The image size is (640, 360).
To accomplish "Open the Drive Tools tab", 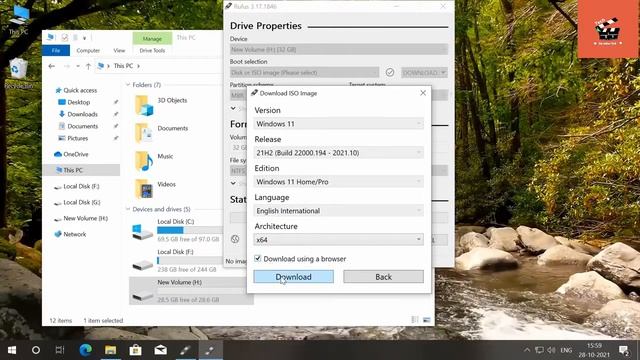I will point(152,50).
